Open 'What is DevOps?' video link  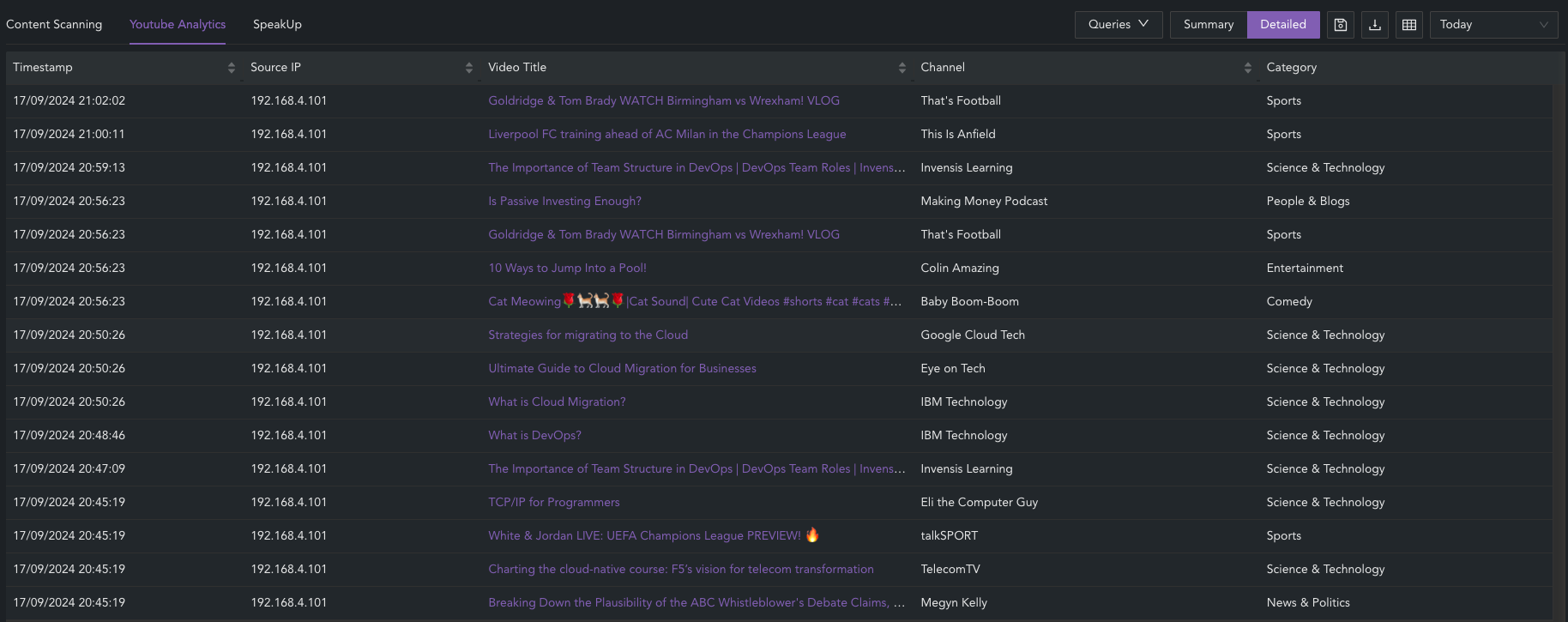pos(534,435)
